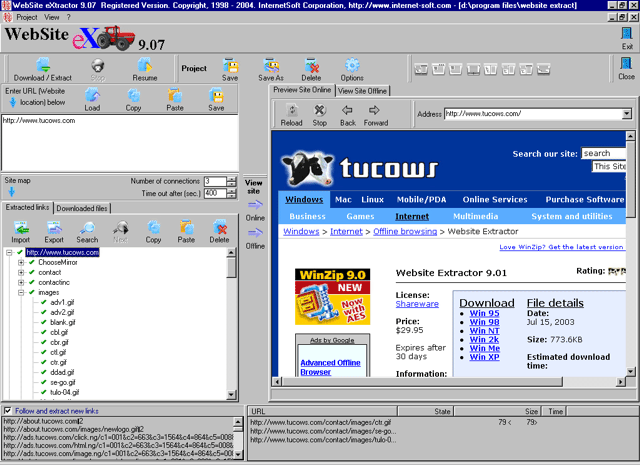This screenshot has width=640, height=465.
Task: Adjust Number of connections spinner
Action: coord(231,181)
